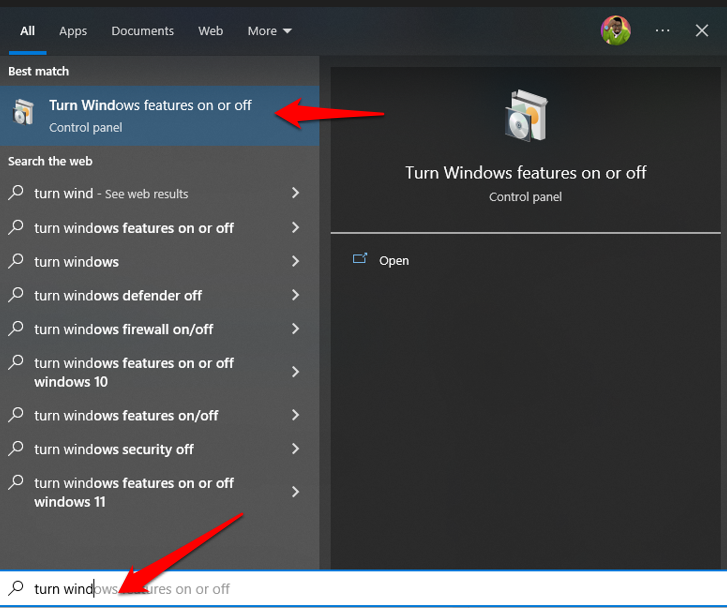Click the Open action icon
The image size is (727, 608).
pos(360,259)
